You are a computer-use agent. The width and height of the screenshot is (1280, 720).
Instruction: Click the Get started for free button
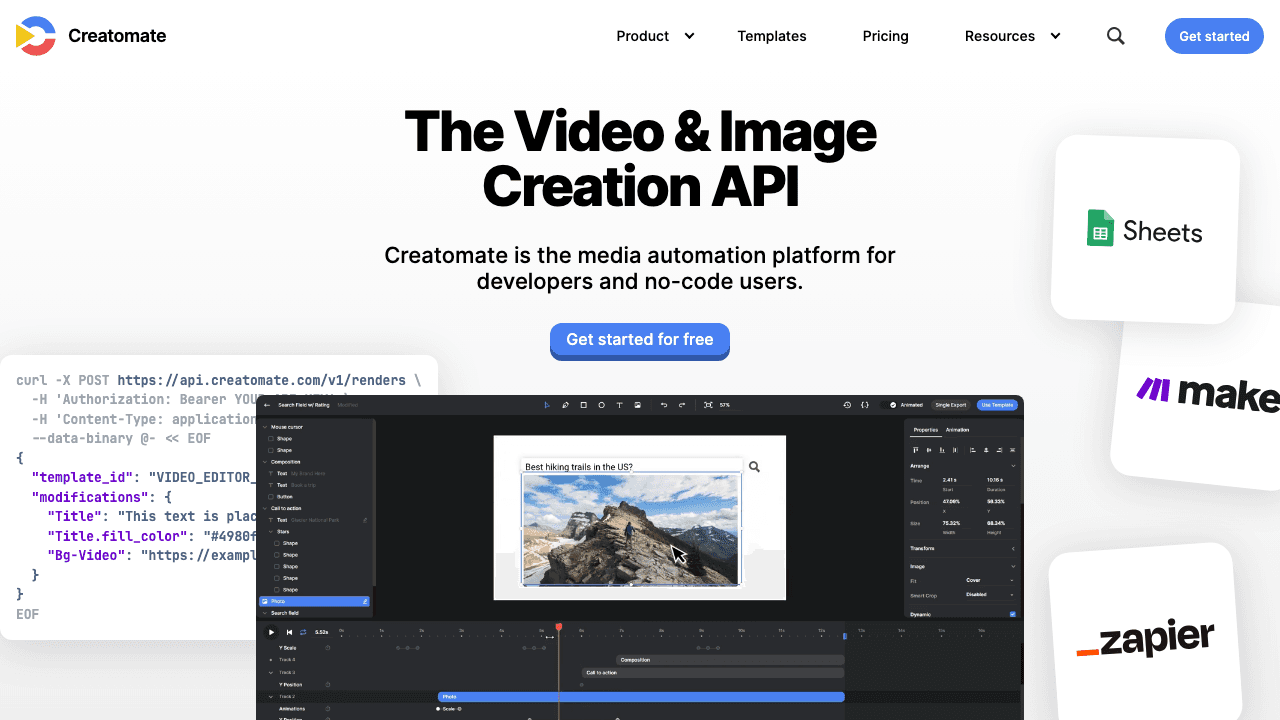[x=639, y=340]
